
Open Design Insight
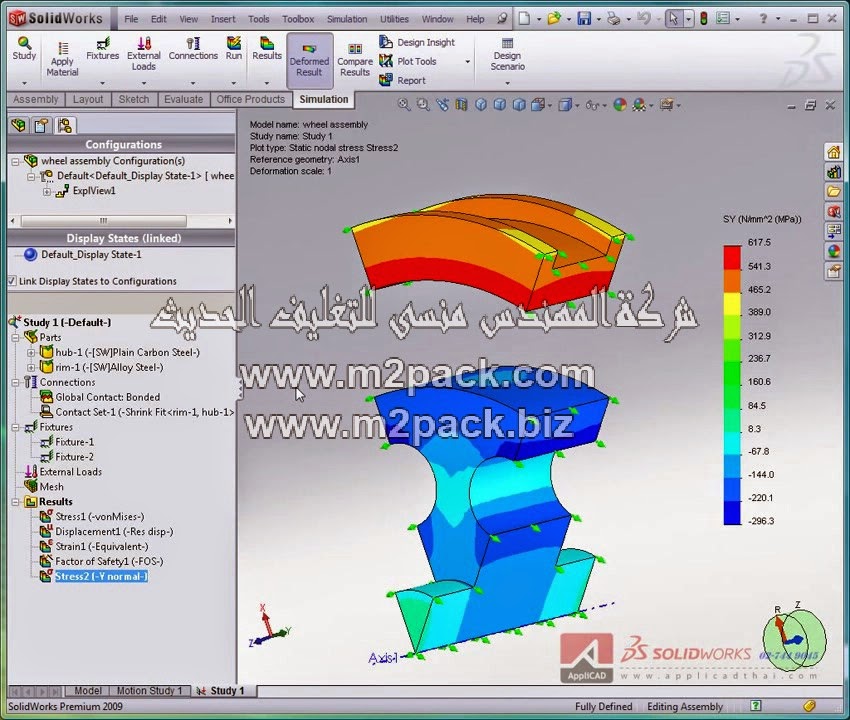point(417,42)
